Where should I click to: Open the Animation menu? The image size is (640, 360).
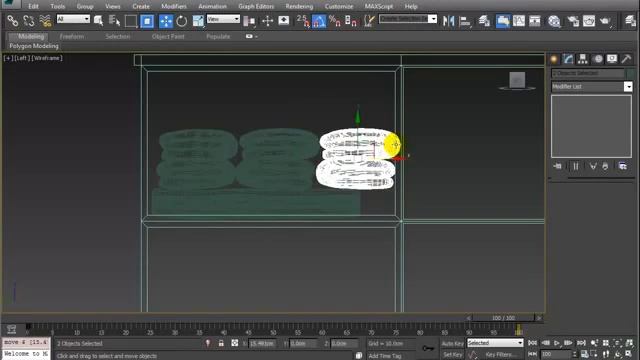(x=212, y=7)
